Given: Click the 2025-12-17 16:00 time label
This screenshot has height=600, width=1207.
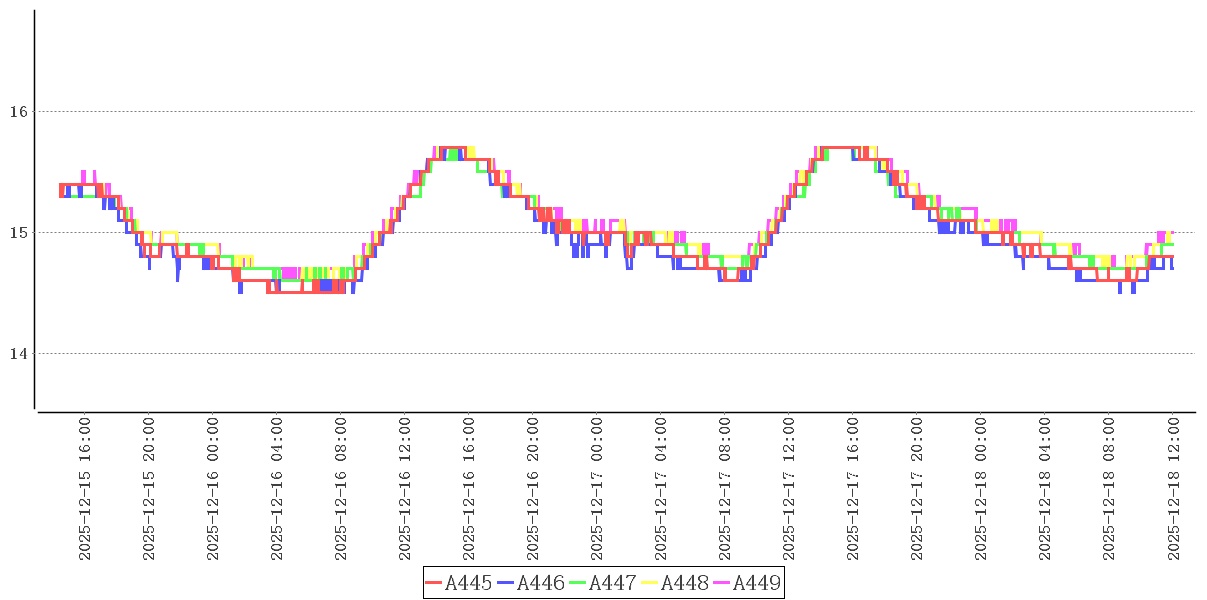Looking at the screenshot, I should pos(853,489).
